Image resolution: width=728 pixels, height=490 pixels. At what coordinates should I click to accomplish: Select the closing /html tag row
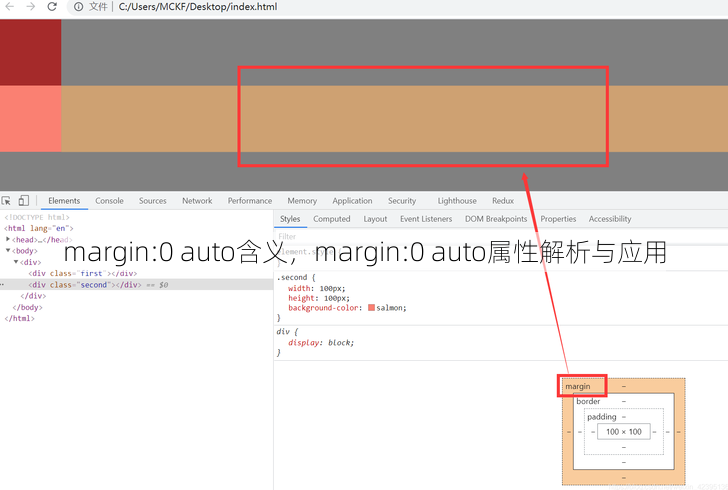[x=20, y=318]
